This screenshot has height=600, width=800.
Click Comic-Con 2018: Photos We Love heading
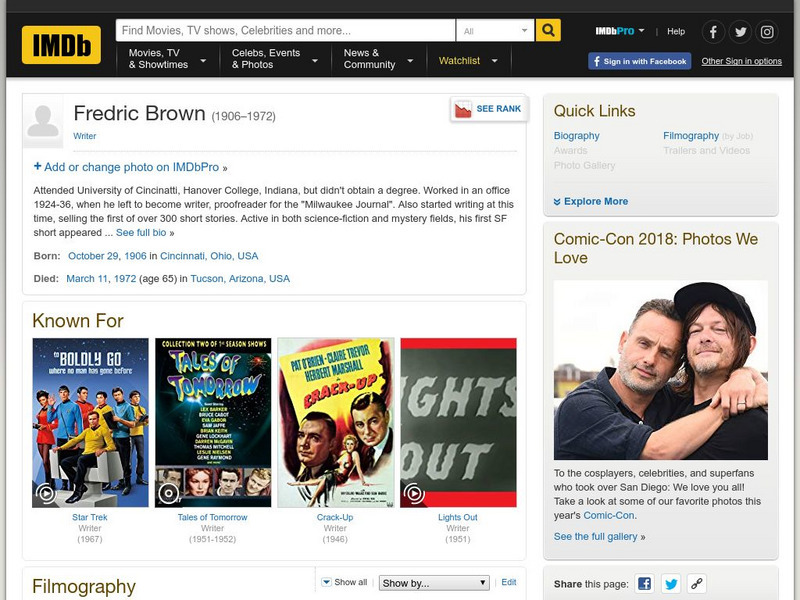tap(656, 248)
